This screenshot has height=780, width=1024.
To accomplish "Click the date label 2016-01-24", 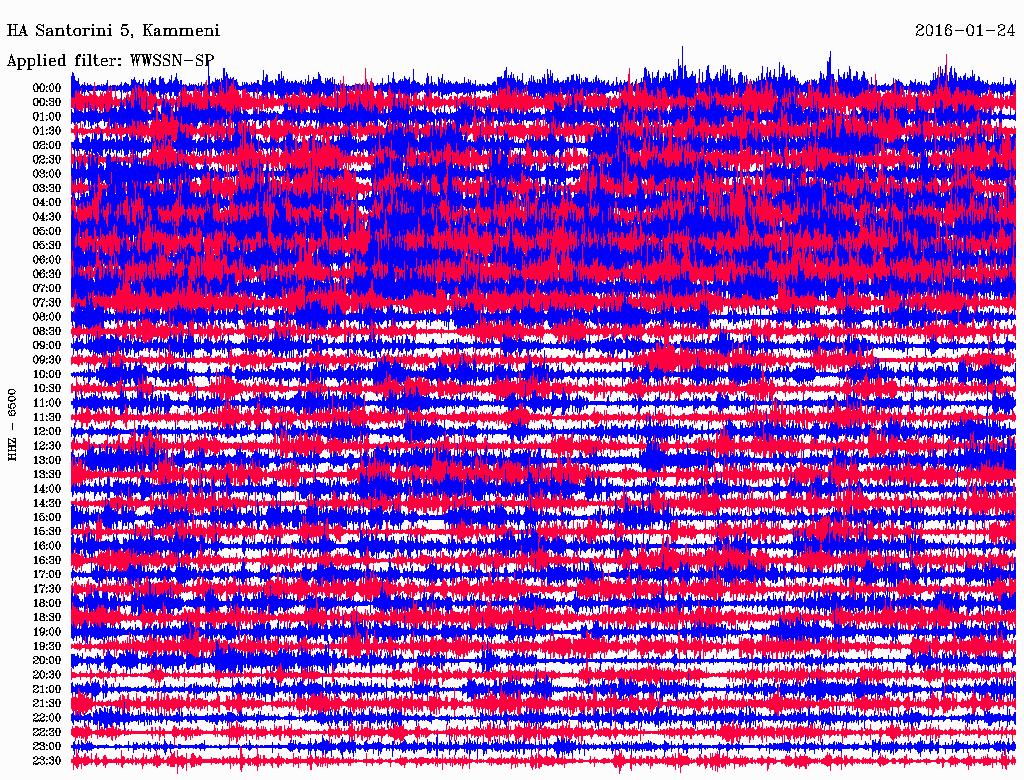I will point(965,31).
